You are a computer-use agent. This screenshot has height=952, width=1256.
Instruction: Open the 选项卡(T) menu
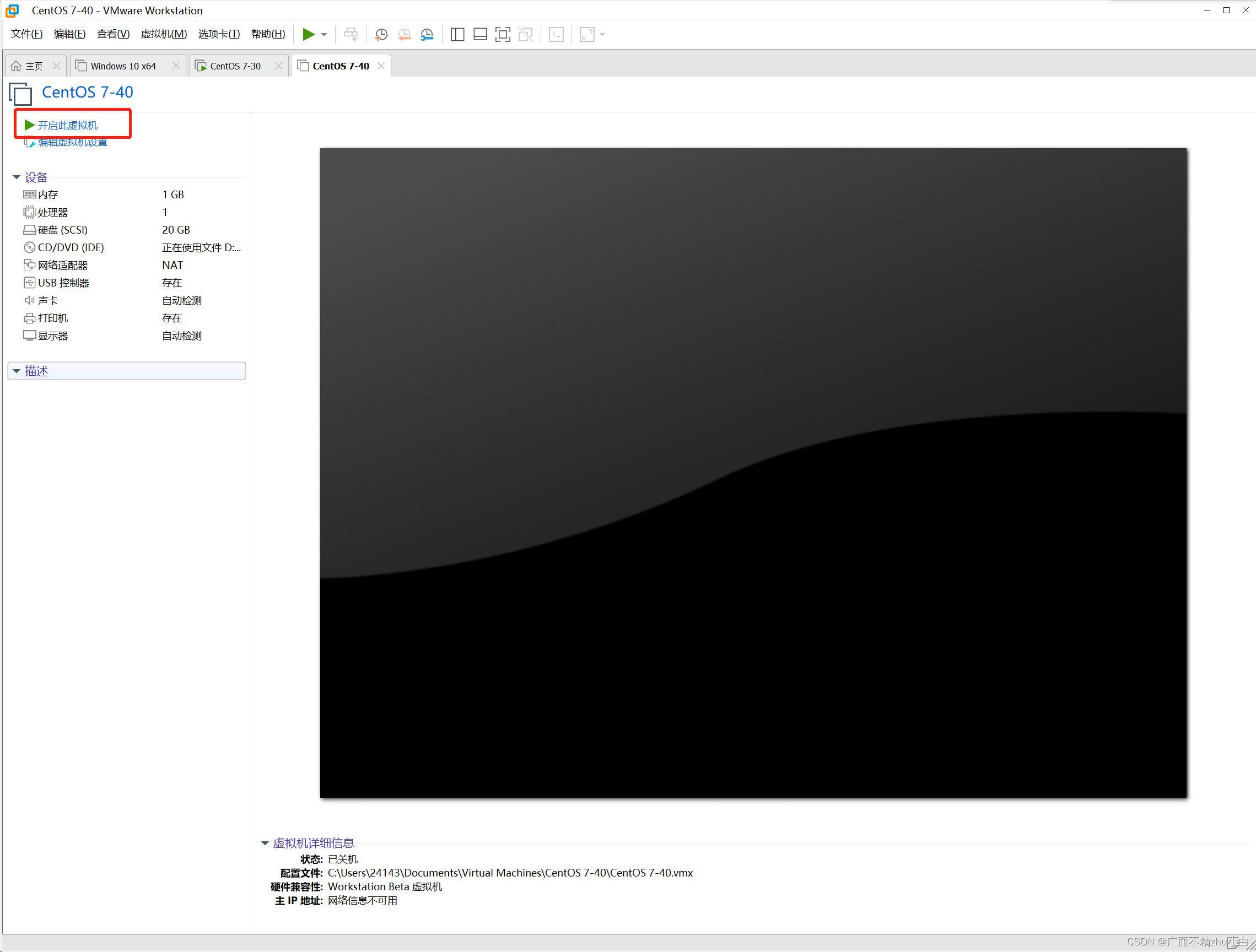(219, 34)
